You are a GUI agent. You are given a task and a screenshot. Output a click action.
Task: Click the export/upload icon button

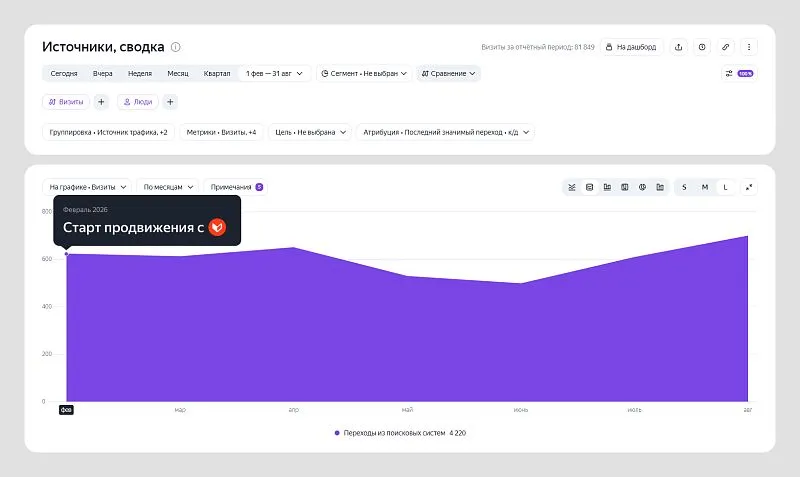tap(679, 47)
